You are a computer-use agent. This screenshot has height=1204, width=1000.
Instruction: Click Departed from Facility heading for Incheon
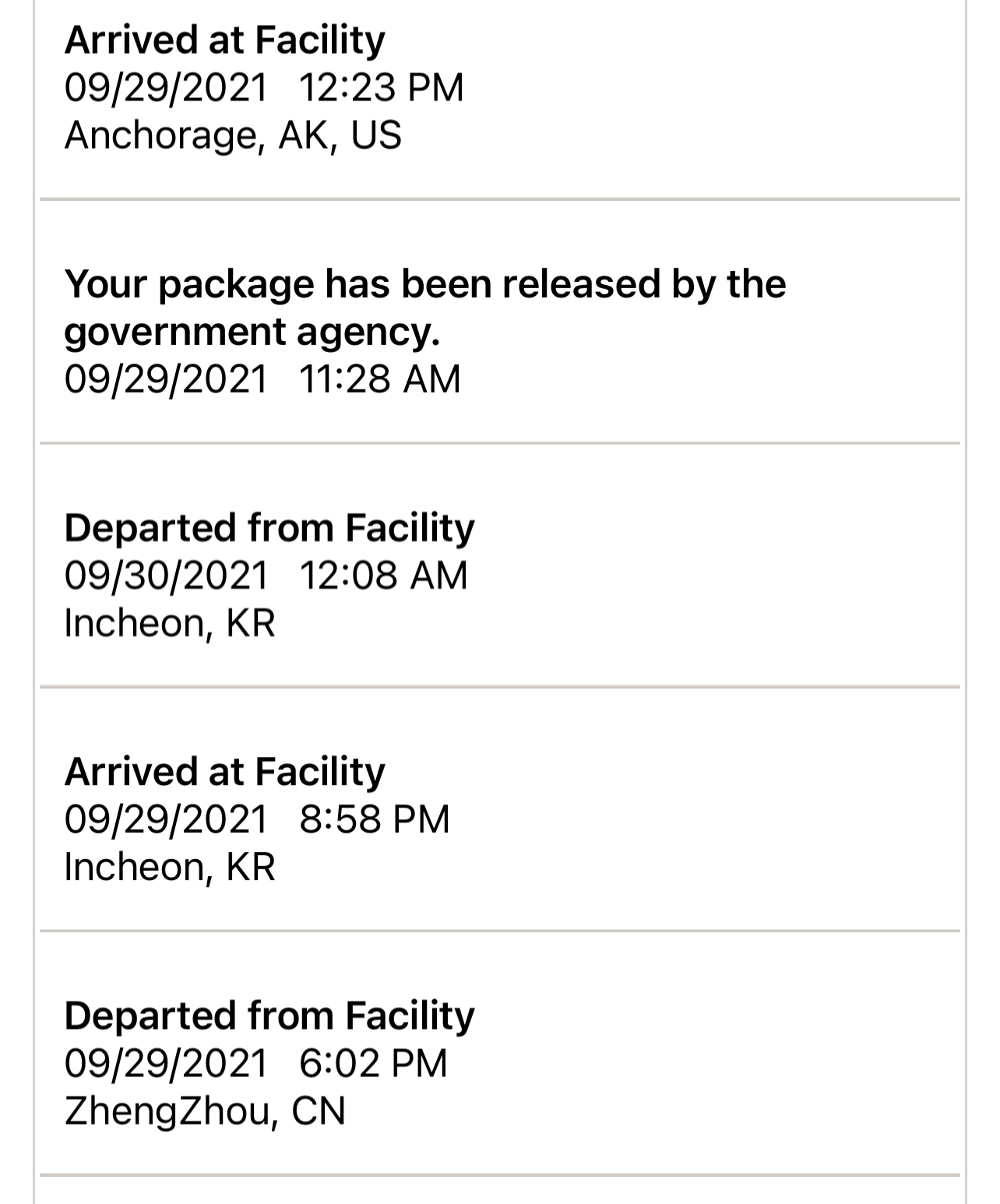(269, 527)
